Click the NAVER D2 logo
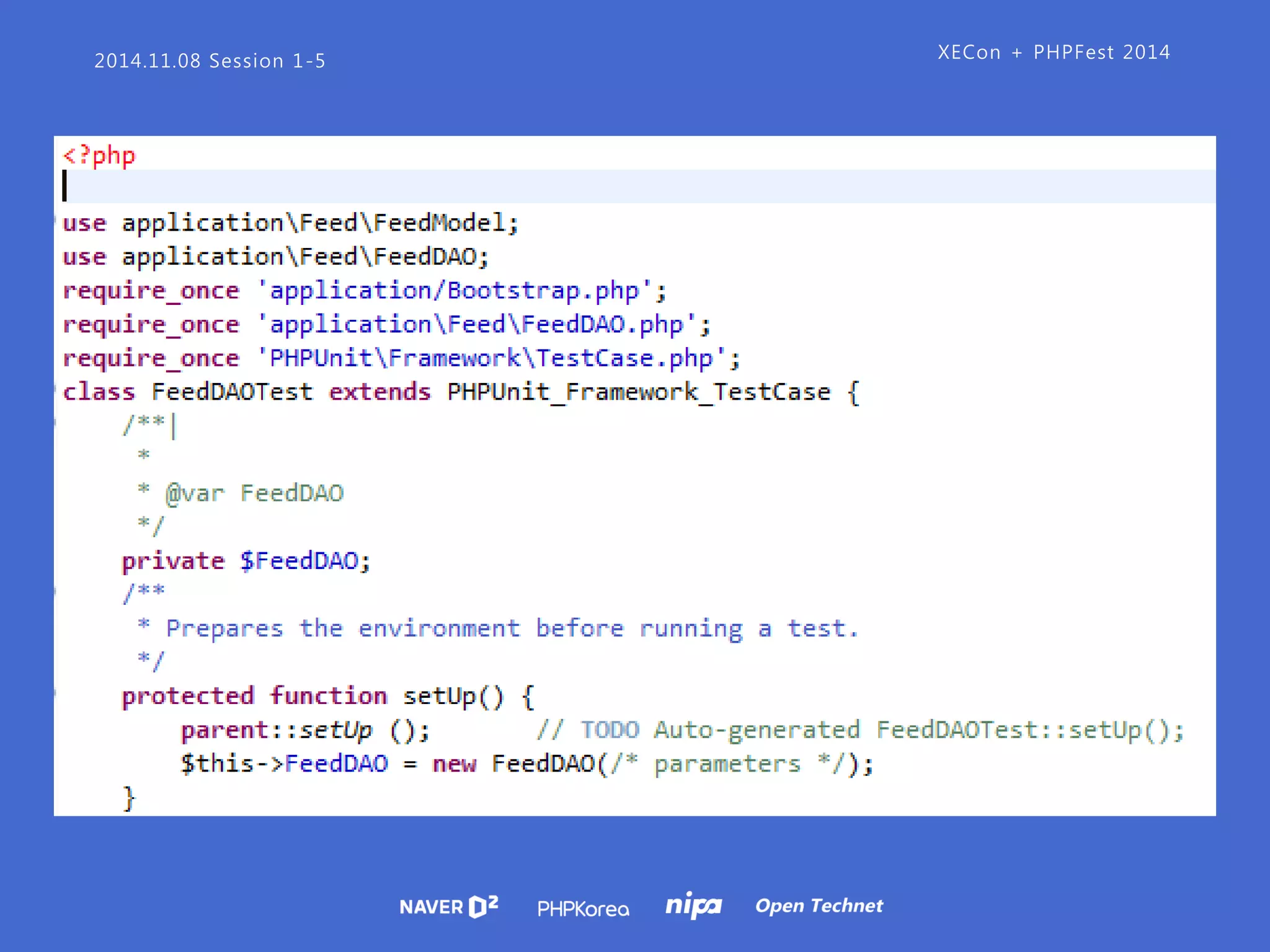 coord(448,907)
